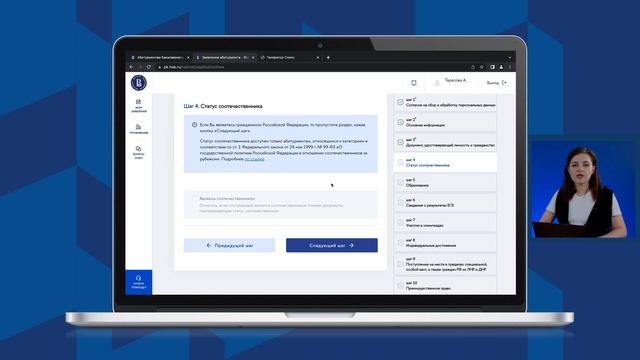Screen dimensions: 640x360
Task: Close the Абитуриентам бакалавриата tab
Action: (x=188, y=58)
